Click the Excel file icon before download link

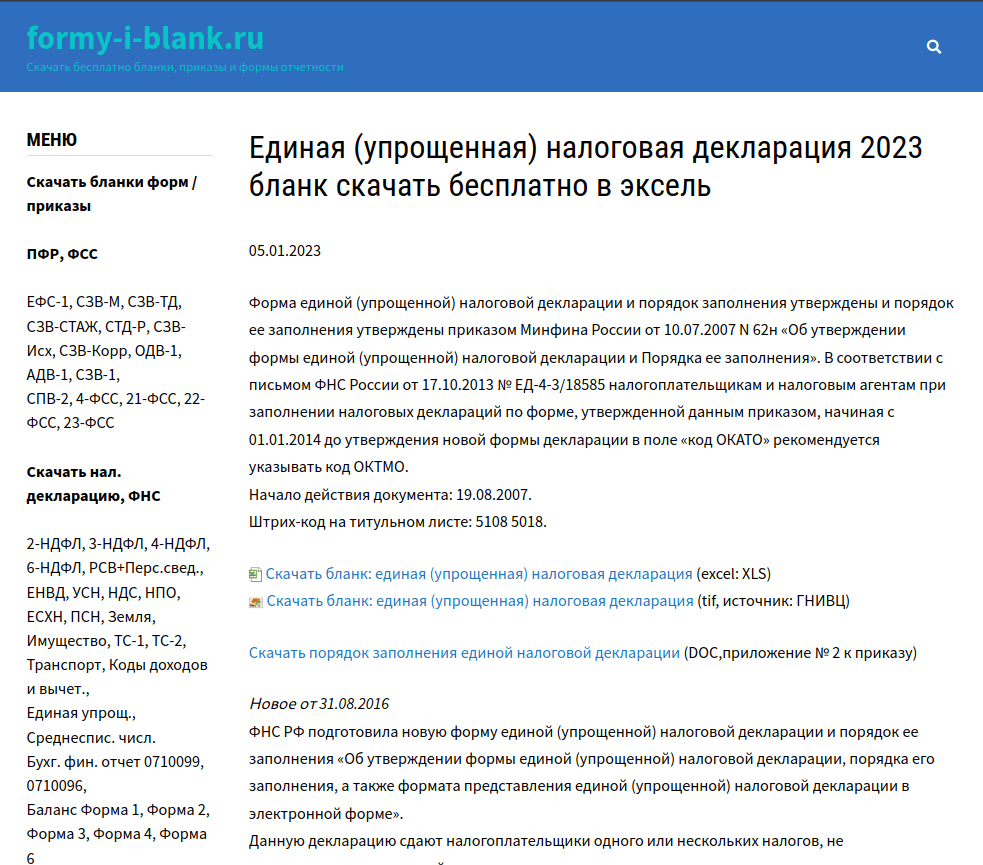click(256, 574)
